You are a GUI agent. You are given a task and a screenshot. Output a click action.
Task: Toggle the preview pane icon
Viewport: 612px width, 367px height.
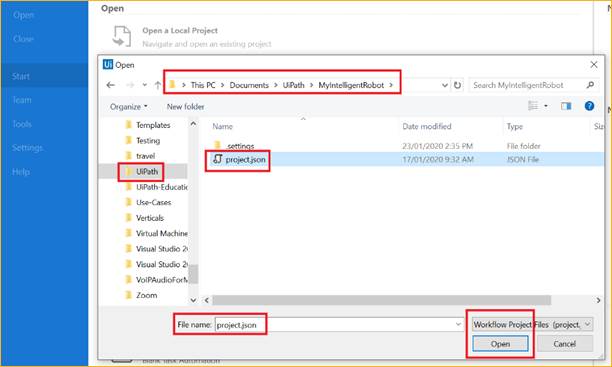point(566,106)
